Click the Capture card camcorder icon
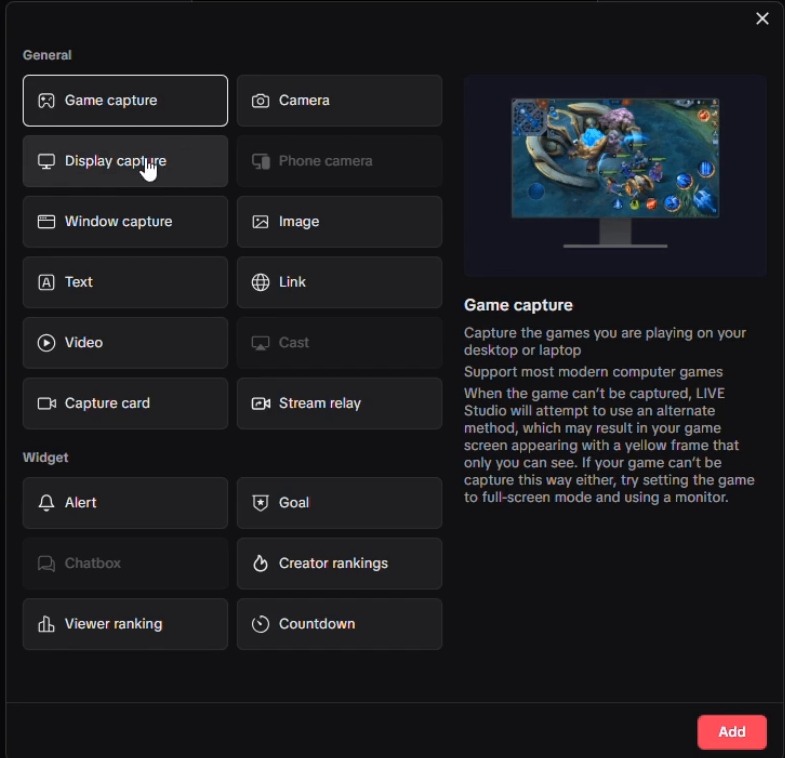785x758 pixels. pos(47,404)
